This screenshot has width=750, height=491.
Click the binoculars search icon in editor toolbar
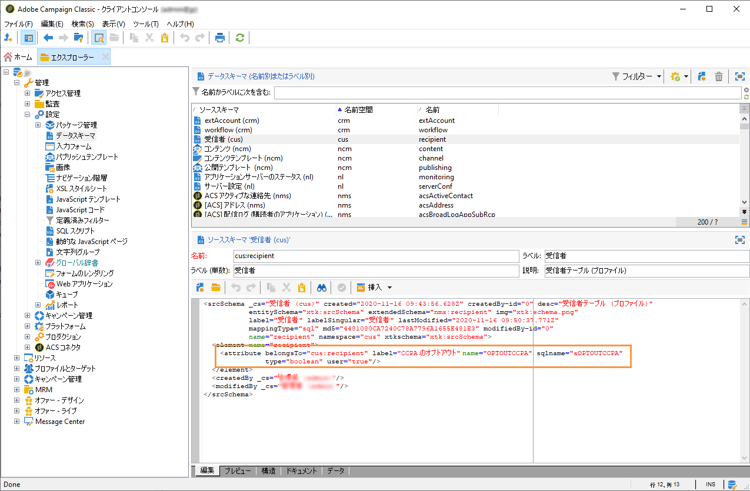click(322, 288)
